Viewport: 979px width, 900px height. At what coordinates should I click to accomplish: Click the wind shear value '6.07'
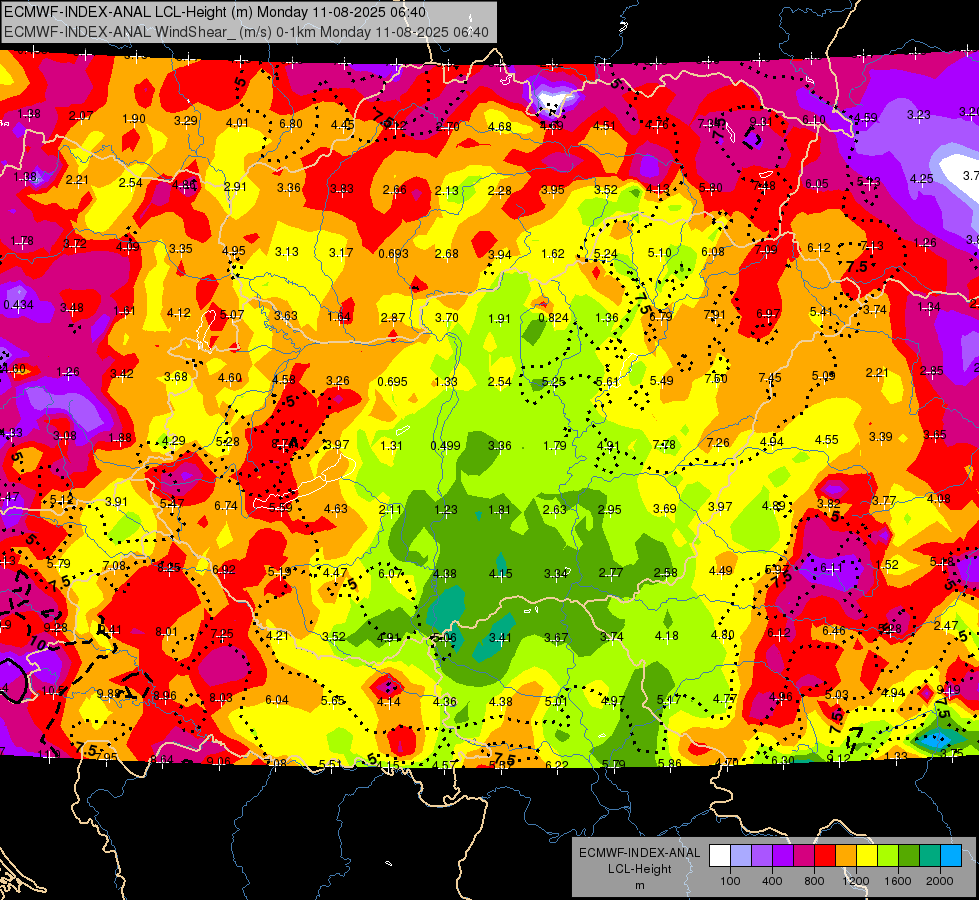click(x=390, y=573)
